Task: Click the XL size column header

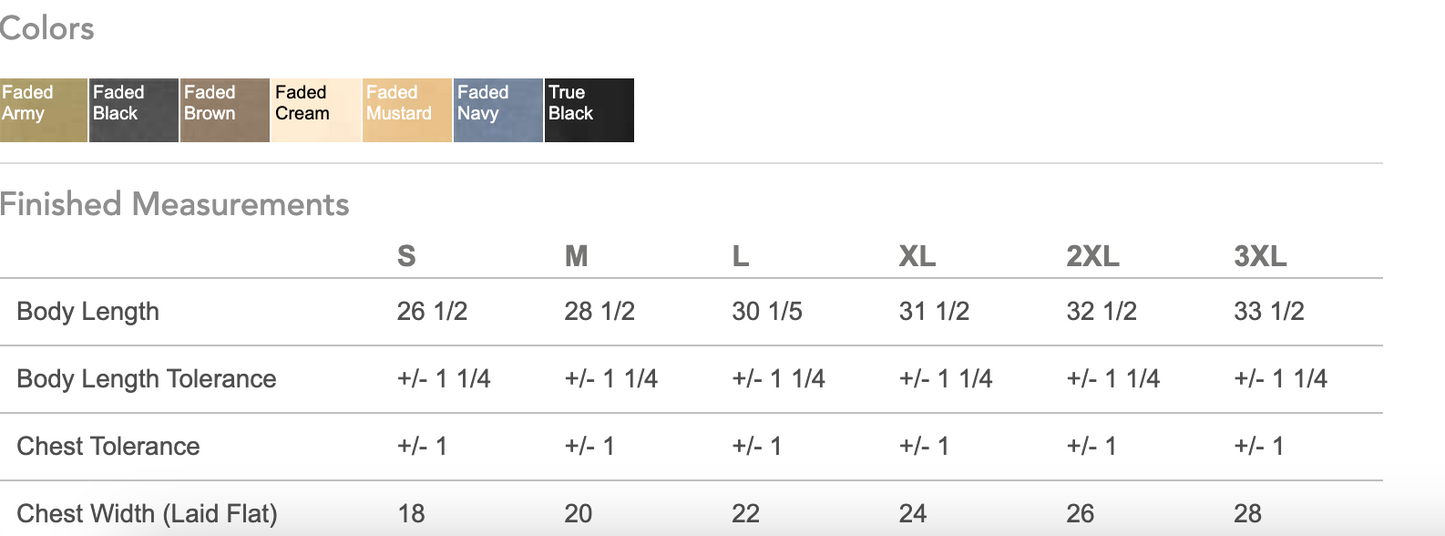Action: tap(917, 256)
